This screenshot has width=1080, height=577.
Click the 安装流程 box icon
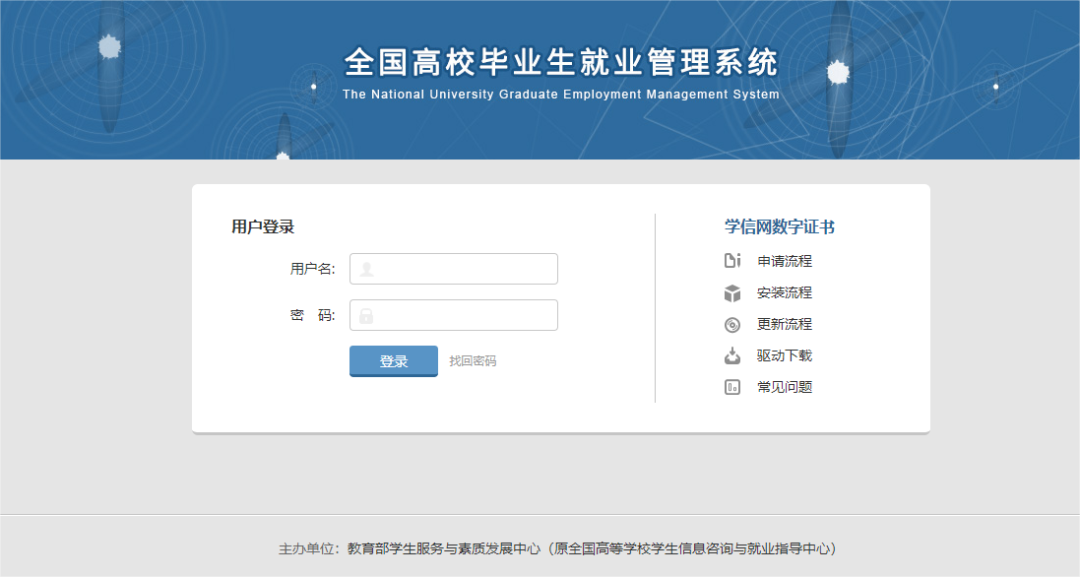(x=732, y=293)
